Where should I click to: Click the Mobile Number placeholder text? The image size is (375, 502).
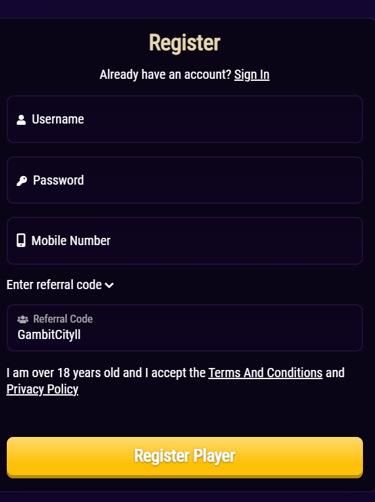(71, 241)
